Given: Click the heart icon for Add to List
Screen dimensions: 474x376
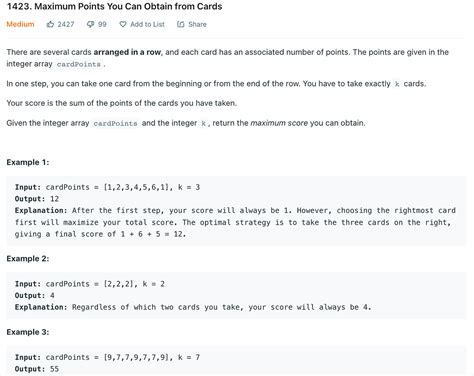Looking at the screenshot, I should point(123,24).
